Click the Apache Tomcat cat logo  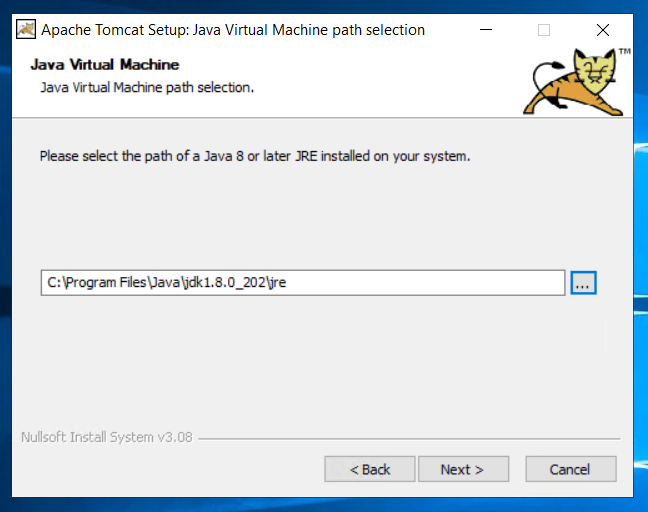point(573,82)
